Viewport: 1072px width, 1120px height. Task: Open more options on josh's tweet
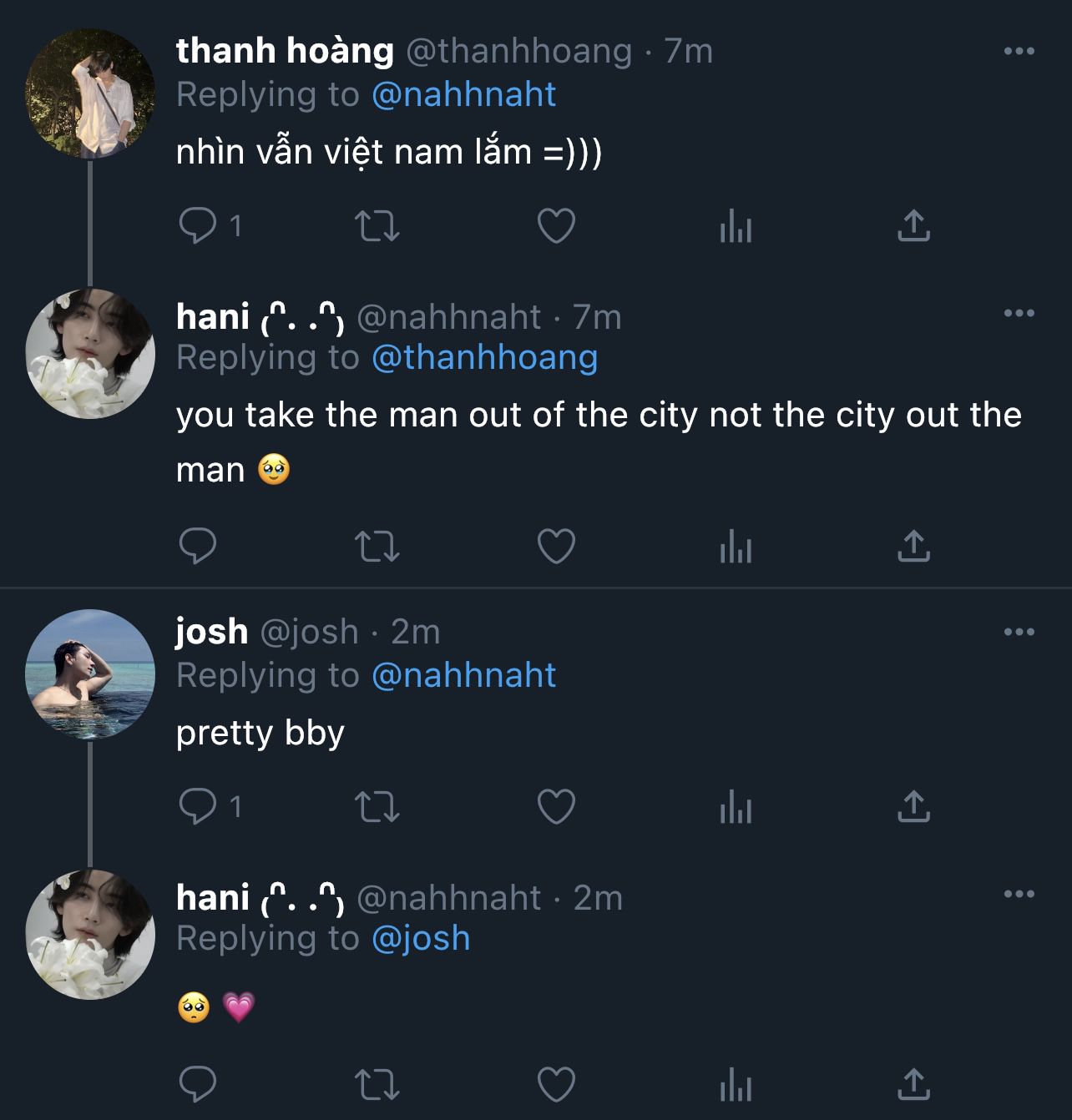pyautogui.click(x=1019, y=633)
